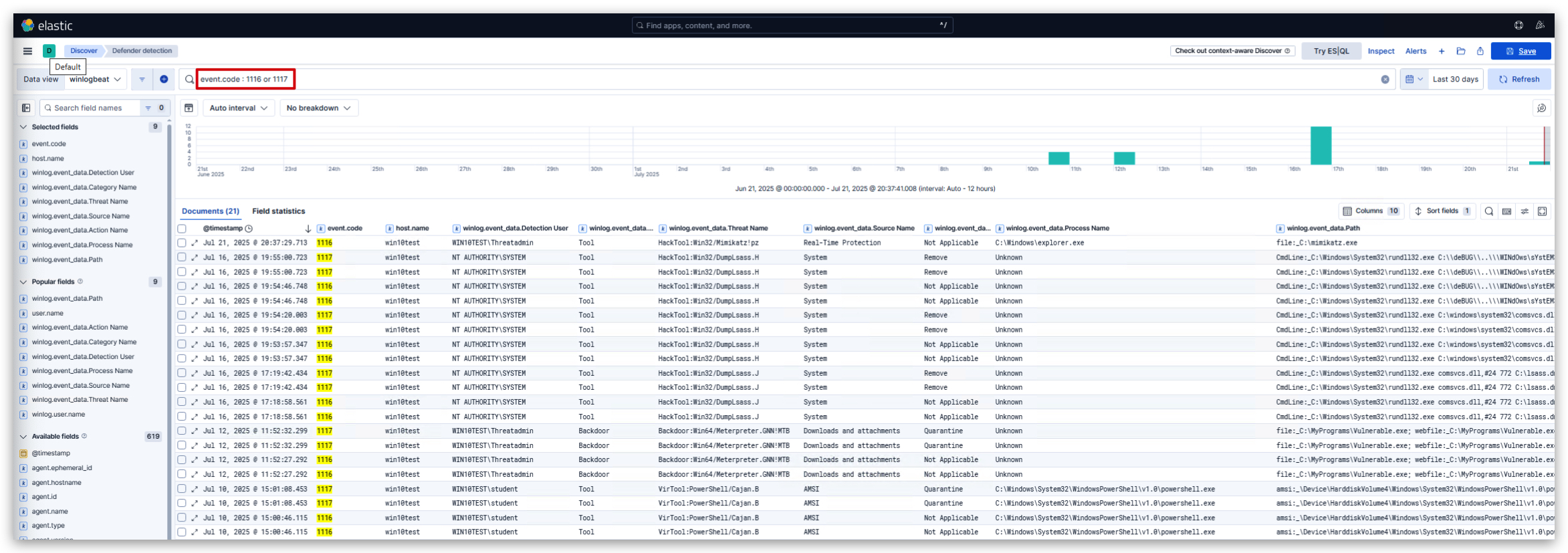Click the hide chart toggle icon
1568x553 pixels.
(189, 108)
